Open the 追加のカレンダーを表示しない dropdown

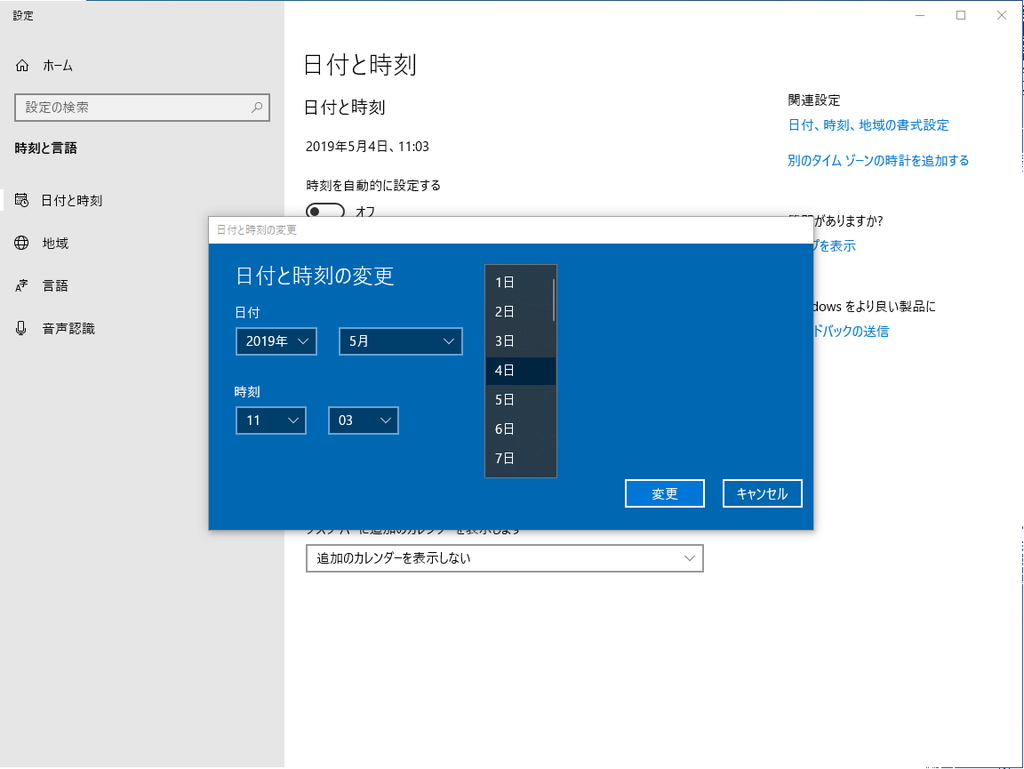504,558
